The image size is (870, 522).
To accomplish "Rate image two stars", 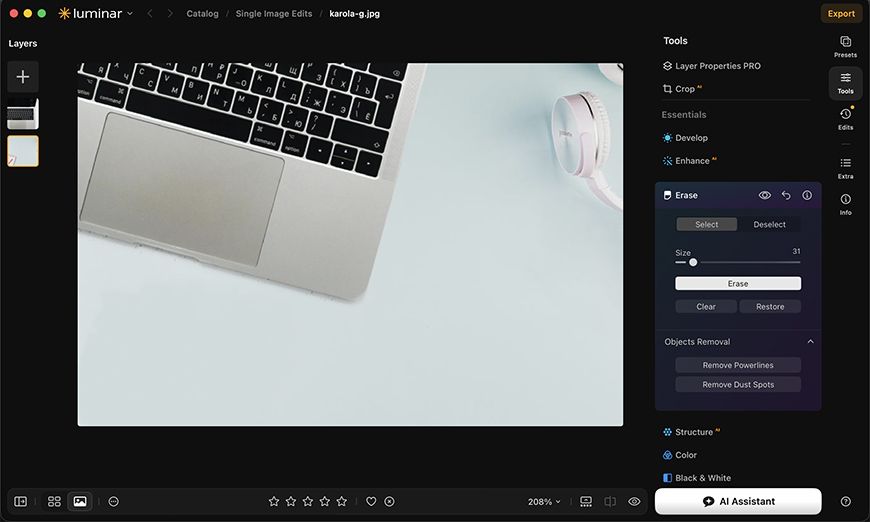I will point(291,501).
